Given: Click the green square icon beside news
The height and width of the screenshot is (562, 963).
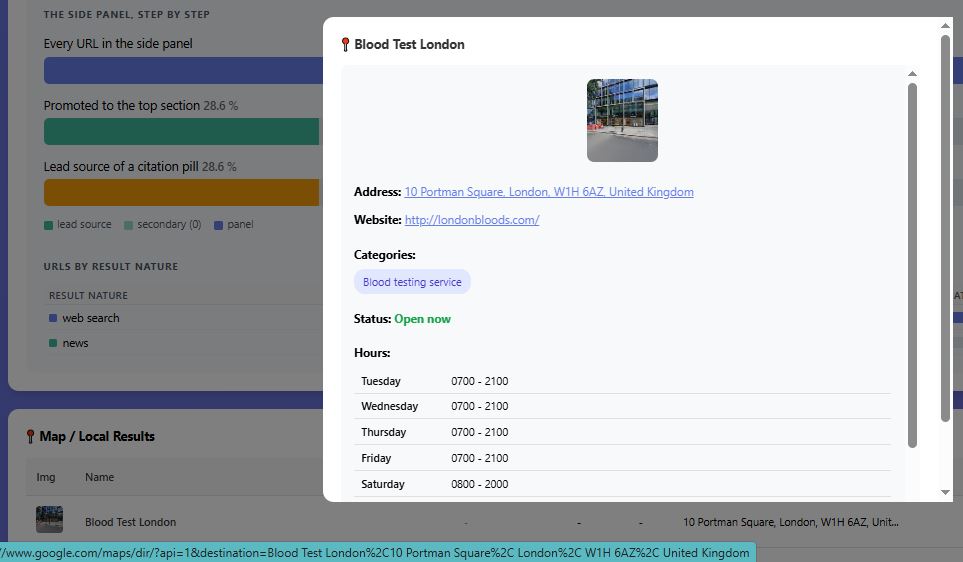Looking at the screenshot, I should [x=53, y=343].
